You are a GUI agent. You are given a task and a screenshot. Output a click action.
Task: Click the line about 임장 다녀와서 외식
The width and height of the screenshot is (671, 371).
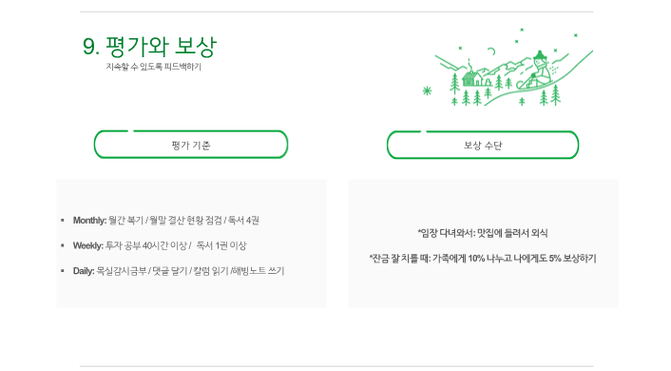[x=483, y=233]
